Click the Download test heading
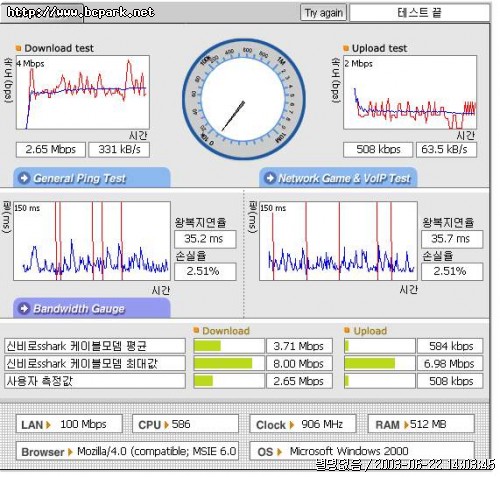500x477 pixels. (x=59, y=48)
